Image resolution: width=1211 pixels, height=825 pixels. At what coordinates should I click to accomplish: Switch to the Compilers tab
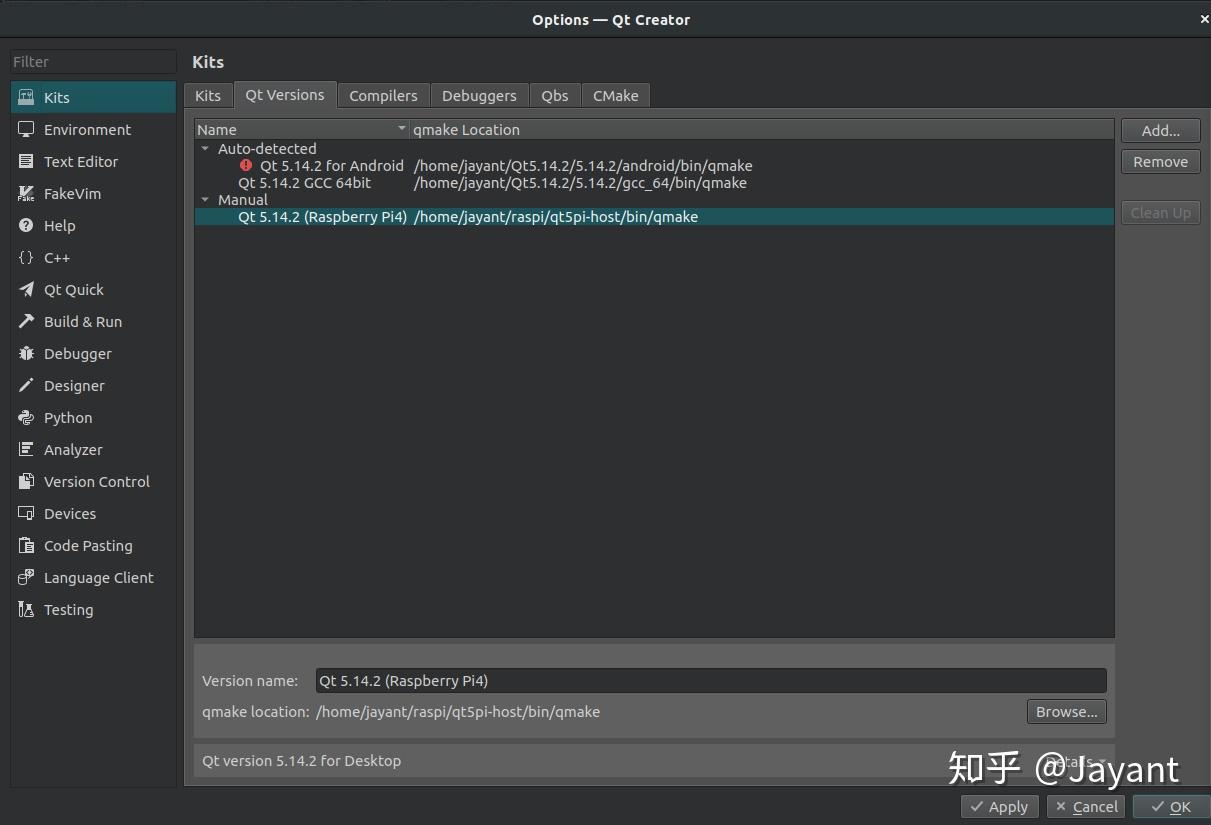(x=383, y=95)
